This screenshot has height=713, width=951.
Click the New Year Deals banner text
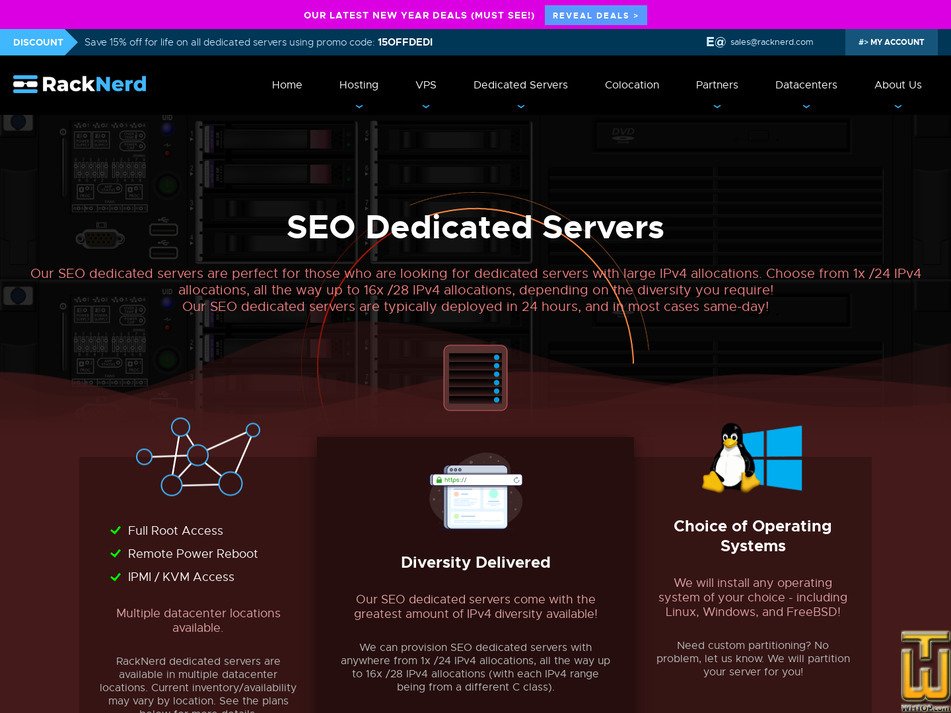point(419,15)
